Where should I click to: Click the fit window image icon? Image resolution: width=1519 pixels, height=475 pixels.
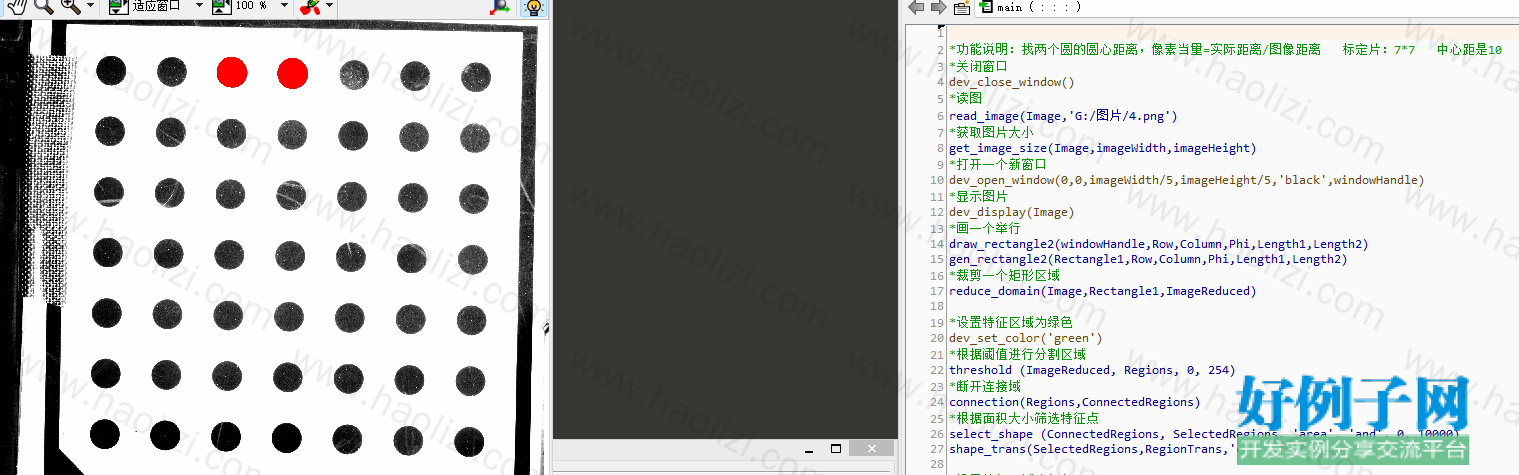pos(117,6)
